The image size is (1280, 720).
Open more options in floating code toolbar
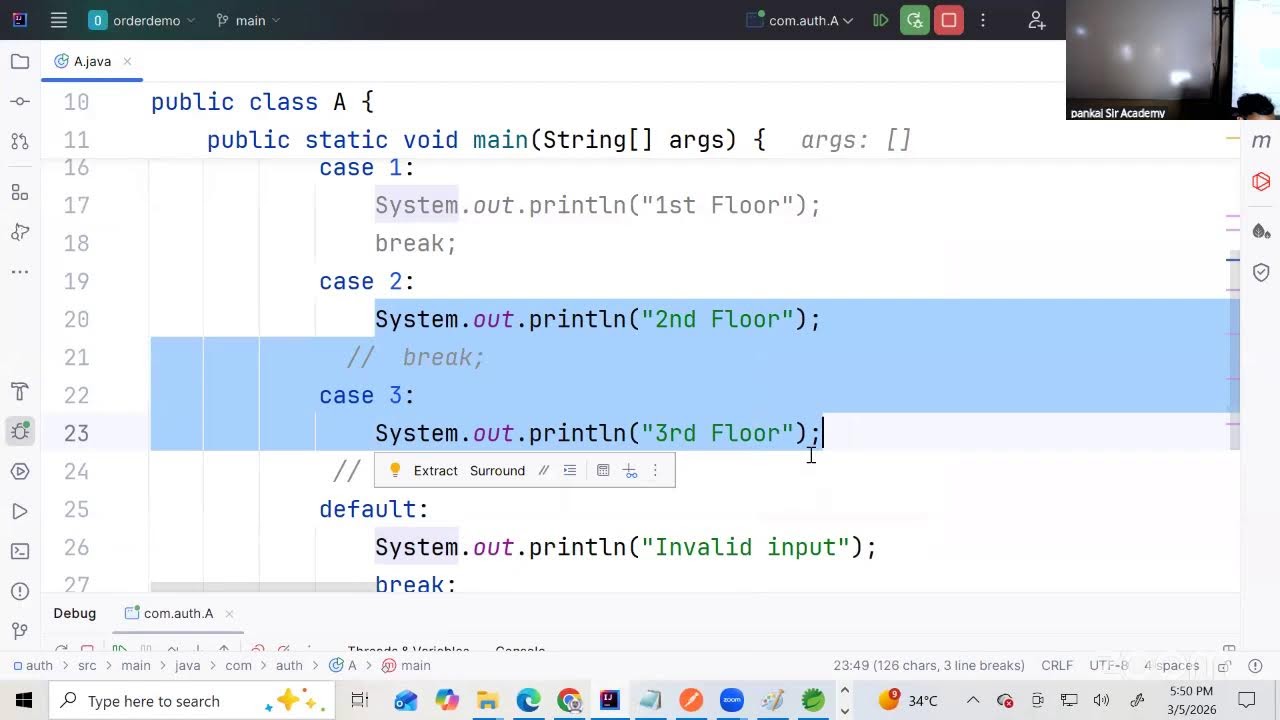(655, 470)
